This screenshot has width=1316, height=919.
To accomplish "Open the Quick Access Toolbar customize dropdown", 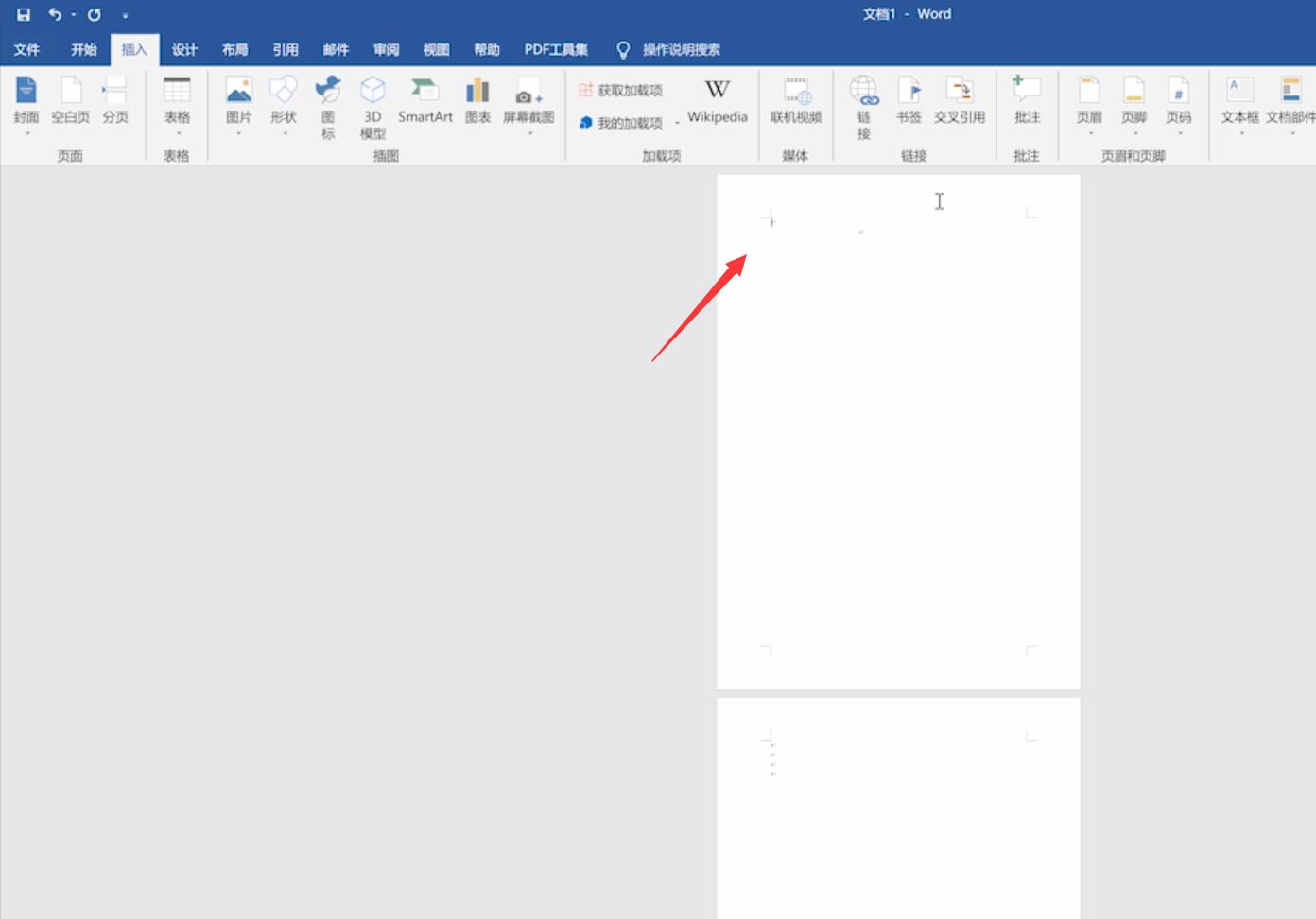I will [125, 15].
